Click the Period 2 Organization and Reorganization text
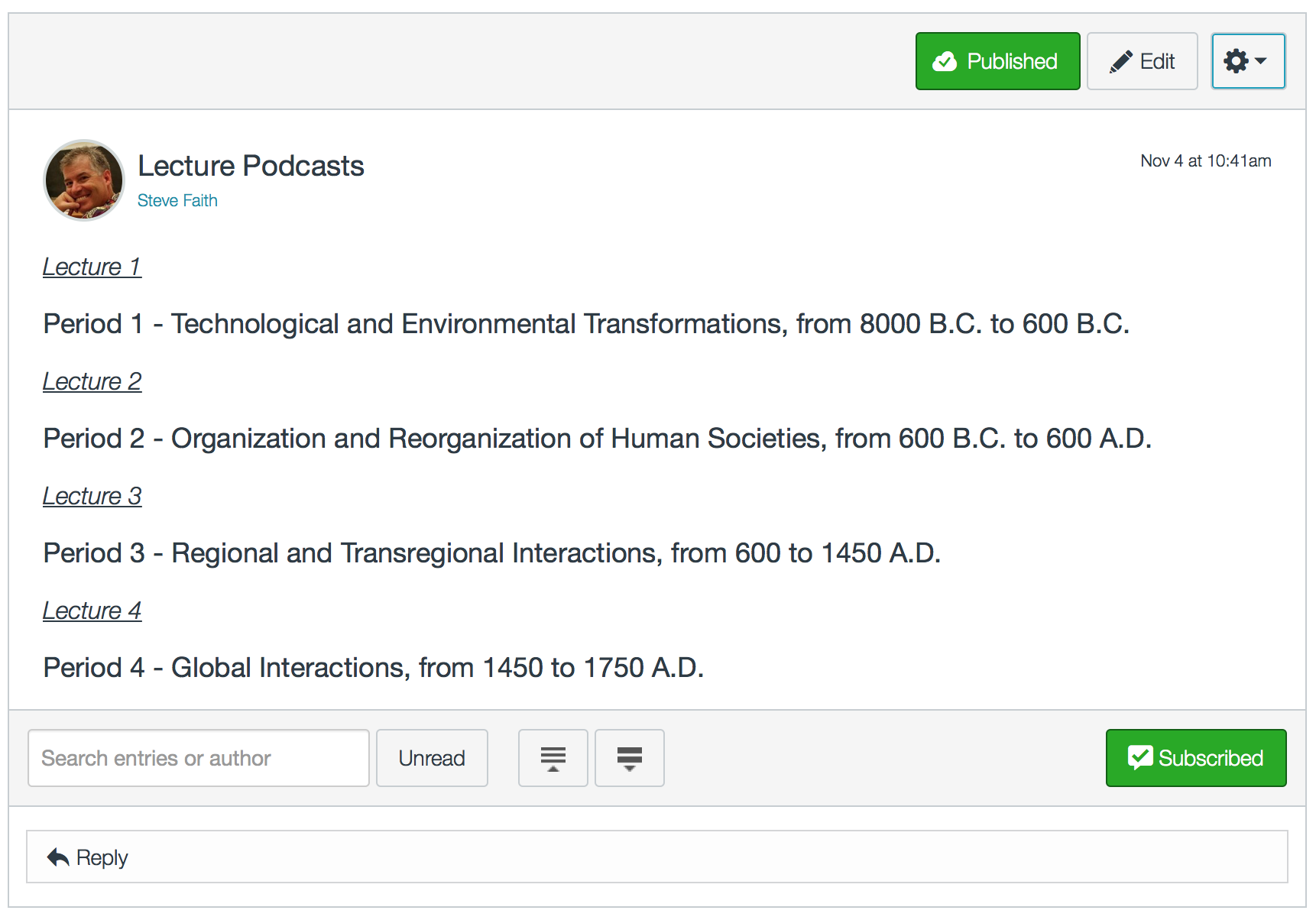The width and height of the screenshot is (1316, 920). coord(598,439)
